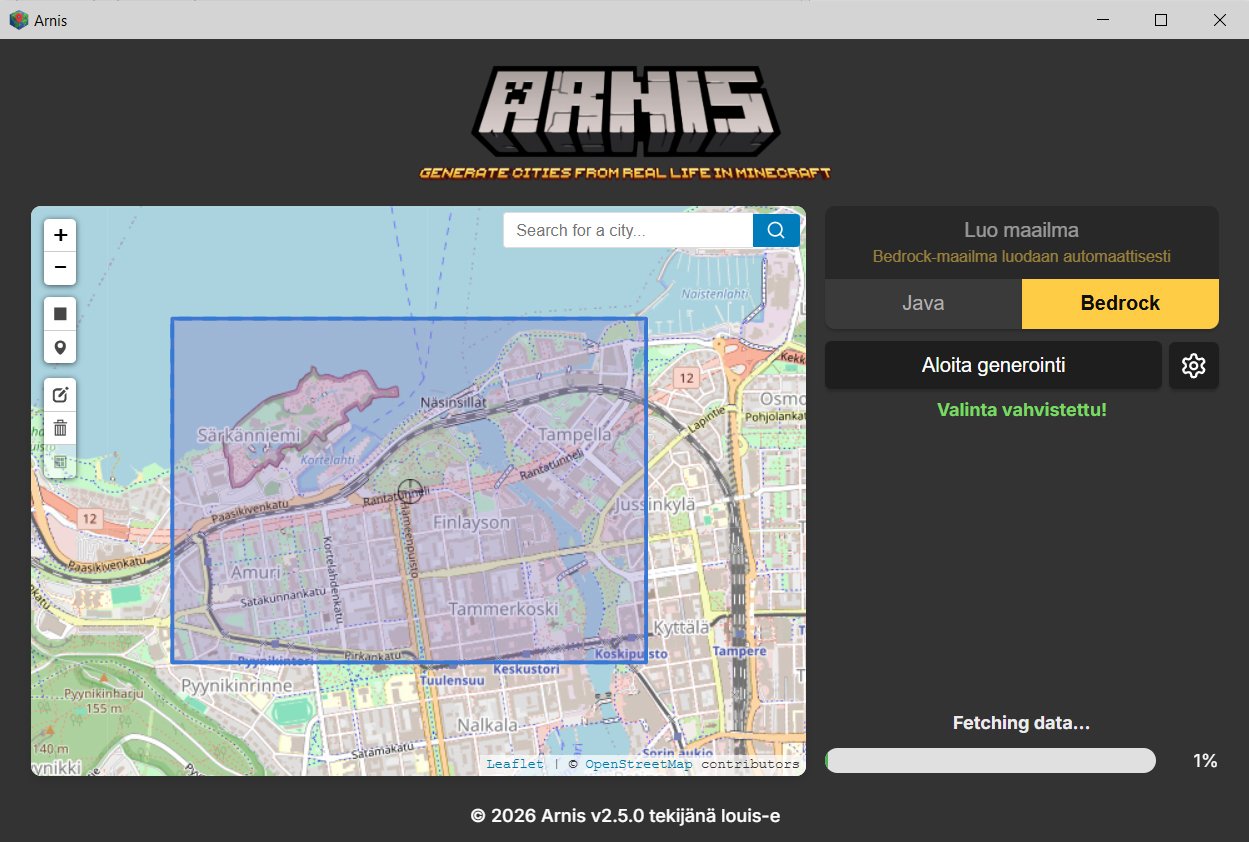Click the delete layers trash icon
This screenshot has width=1249, height=842.
[60, 428]
